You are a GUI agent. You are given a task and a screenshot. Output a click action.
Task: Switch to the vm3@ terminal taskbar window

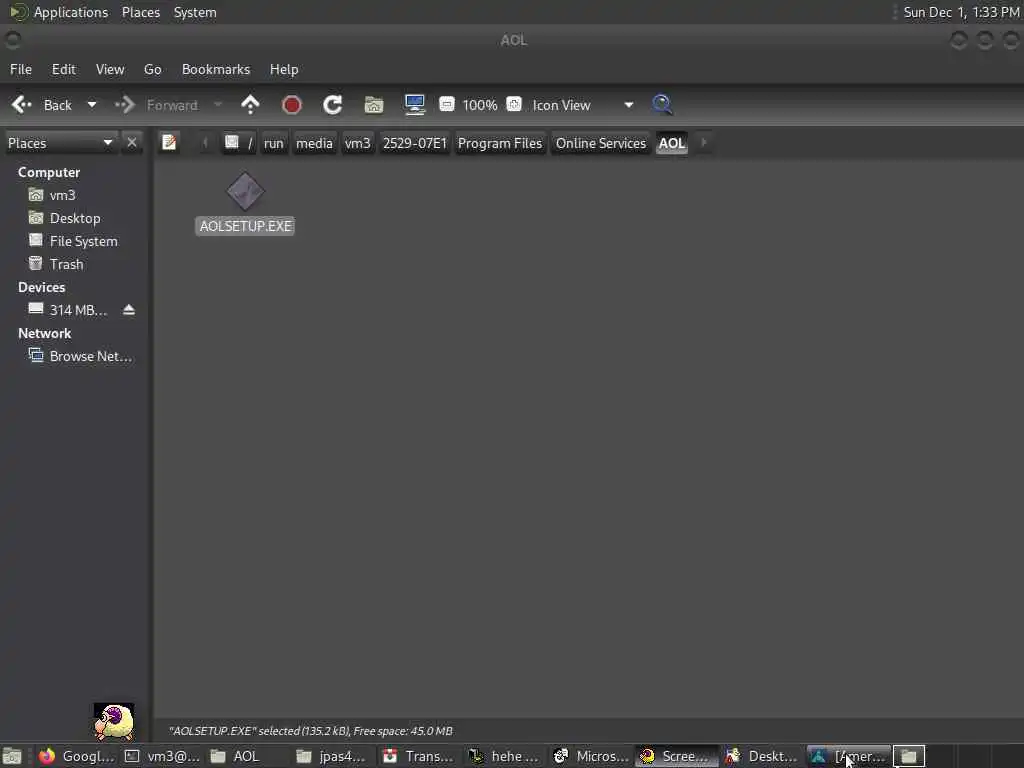162,756
